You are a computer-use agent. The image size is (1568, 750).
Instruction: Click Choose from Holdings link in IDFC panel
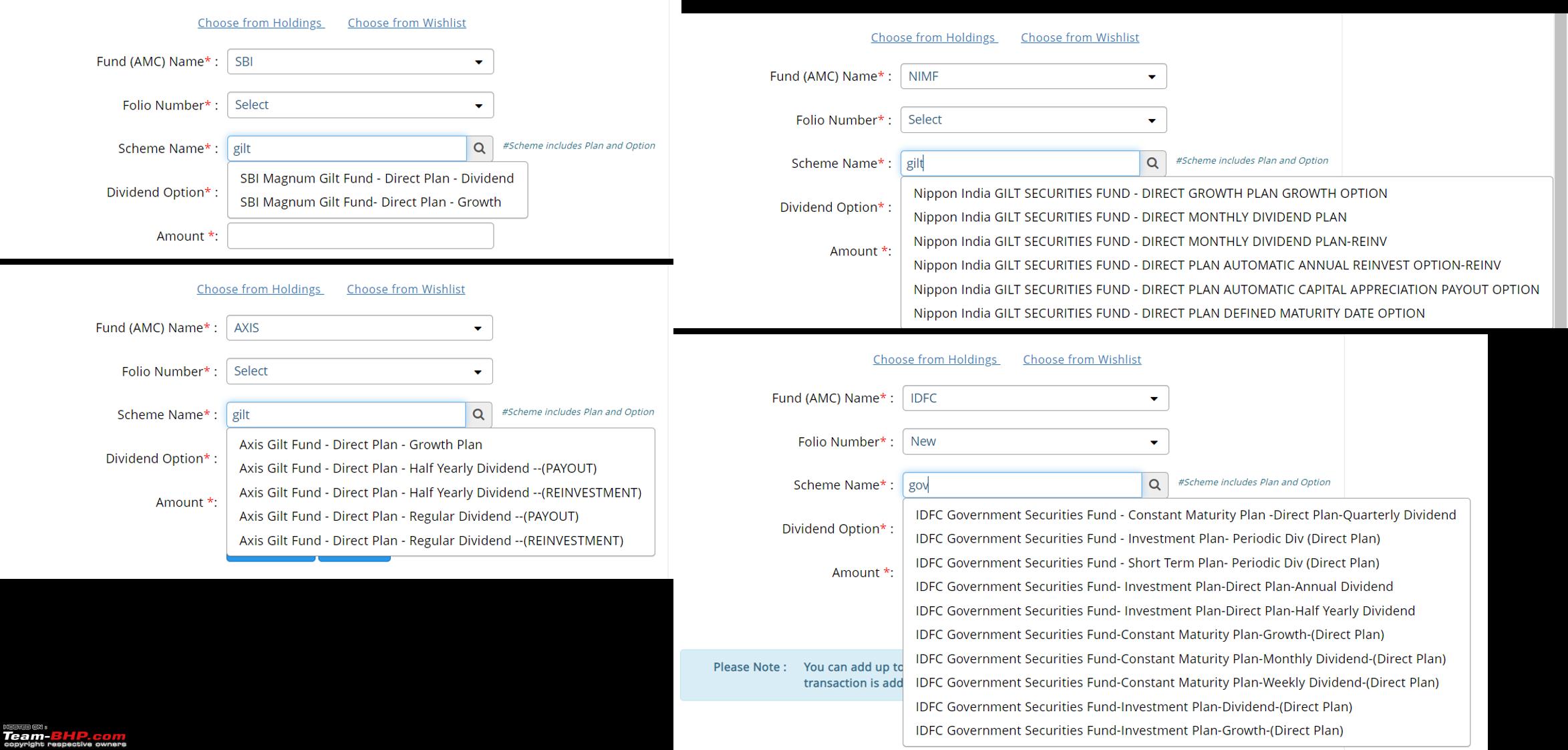(936, 359)
